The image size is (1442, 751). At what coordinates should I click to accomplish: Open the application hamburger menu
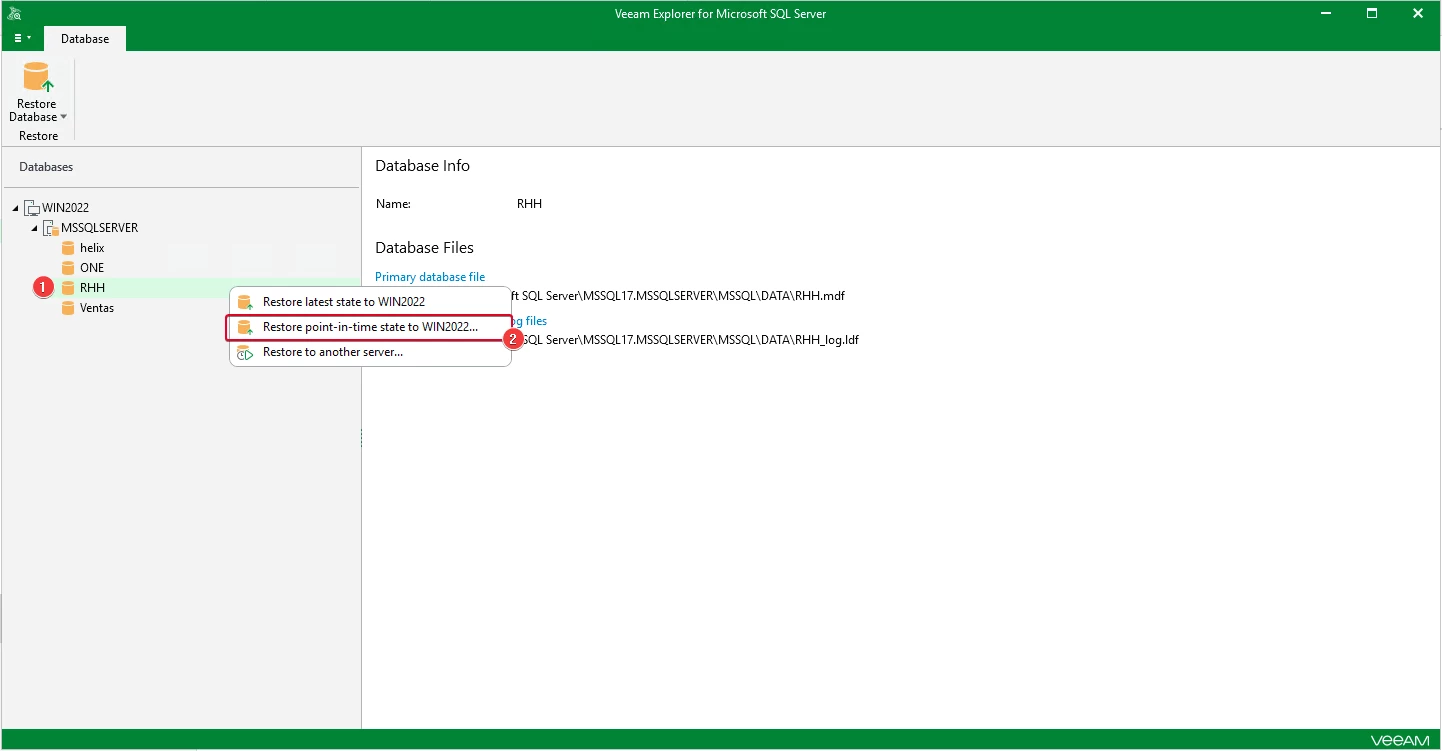click(22, 38)
